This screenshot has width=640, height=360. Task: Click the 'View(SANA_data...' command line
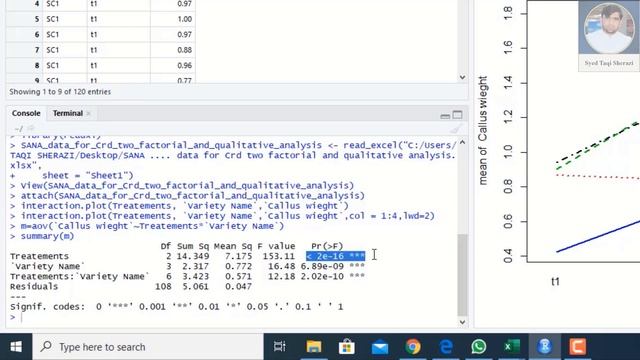click(187, 186)
